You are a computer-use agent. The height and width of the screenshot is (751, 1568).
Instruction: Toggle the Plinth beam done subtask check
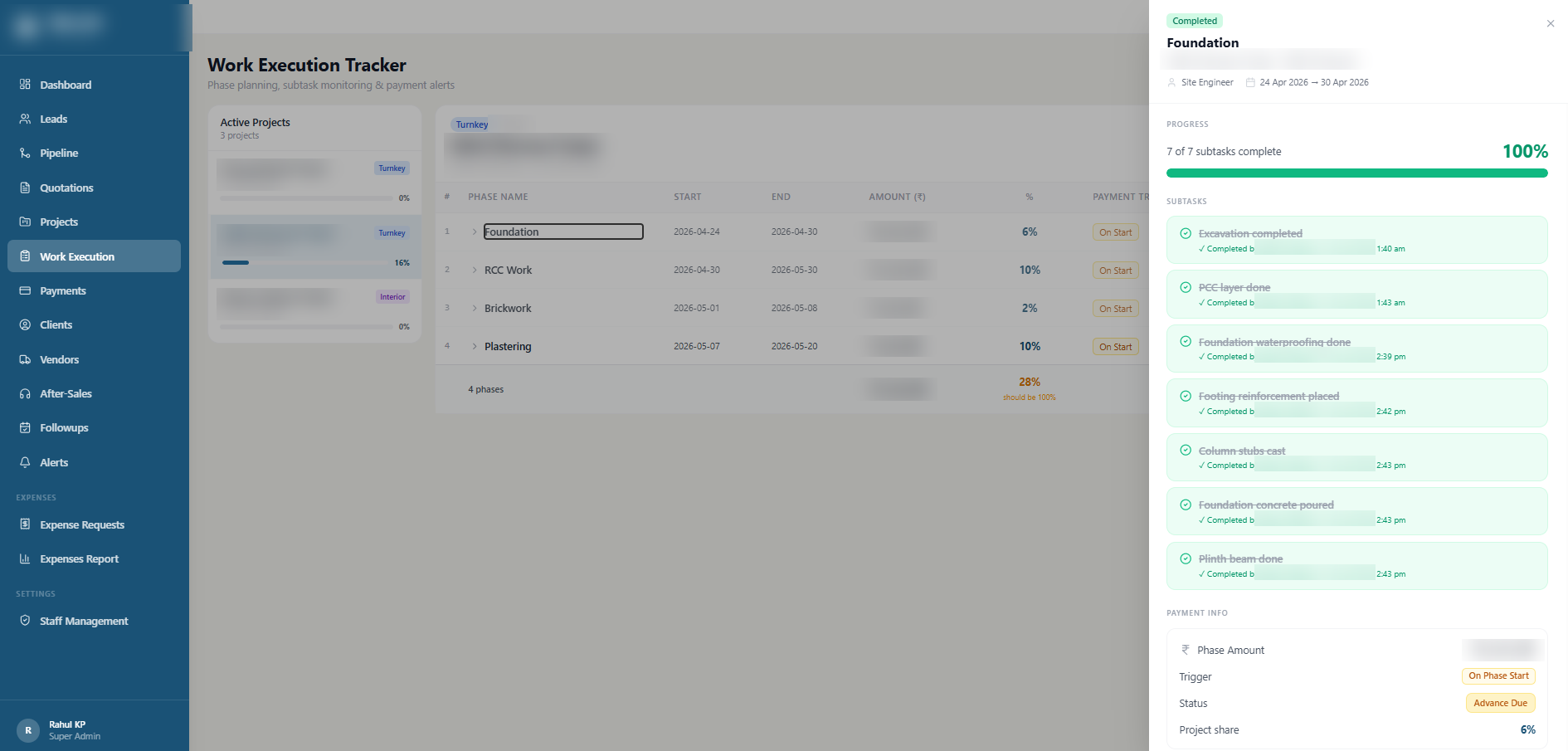(x=1186, y=558)
